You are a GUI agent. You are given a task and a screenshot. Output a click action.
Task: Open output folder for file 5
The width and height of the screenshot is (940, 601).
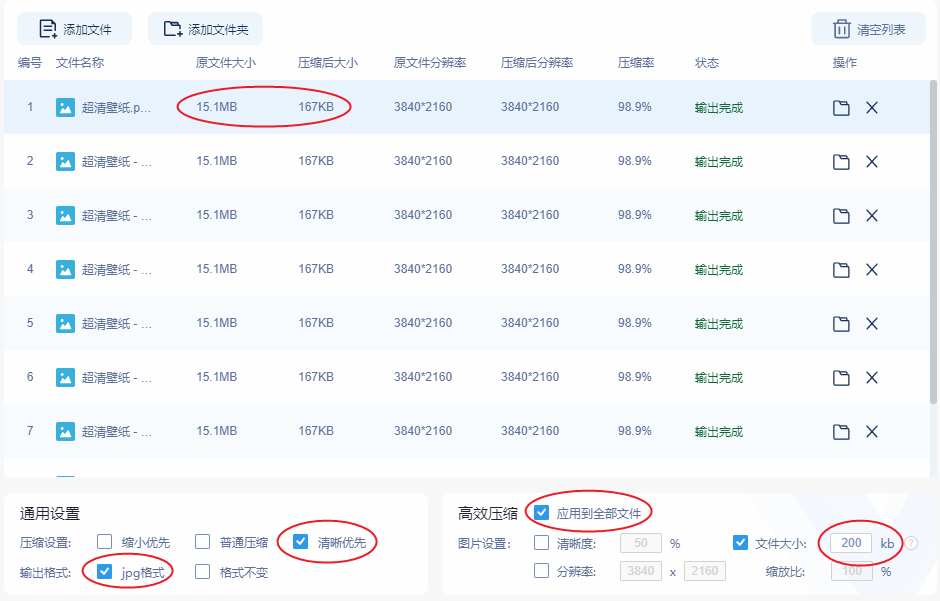coord(841,324)
